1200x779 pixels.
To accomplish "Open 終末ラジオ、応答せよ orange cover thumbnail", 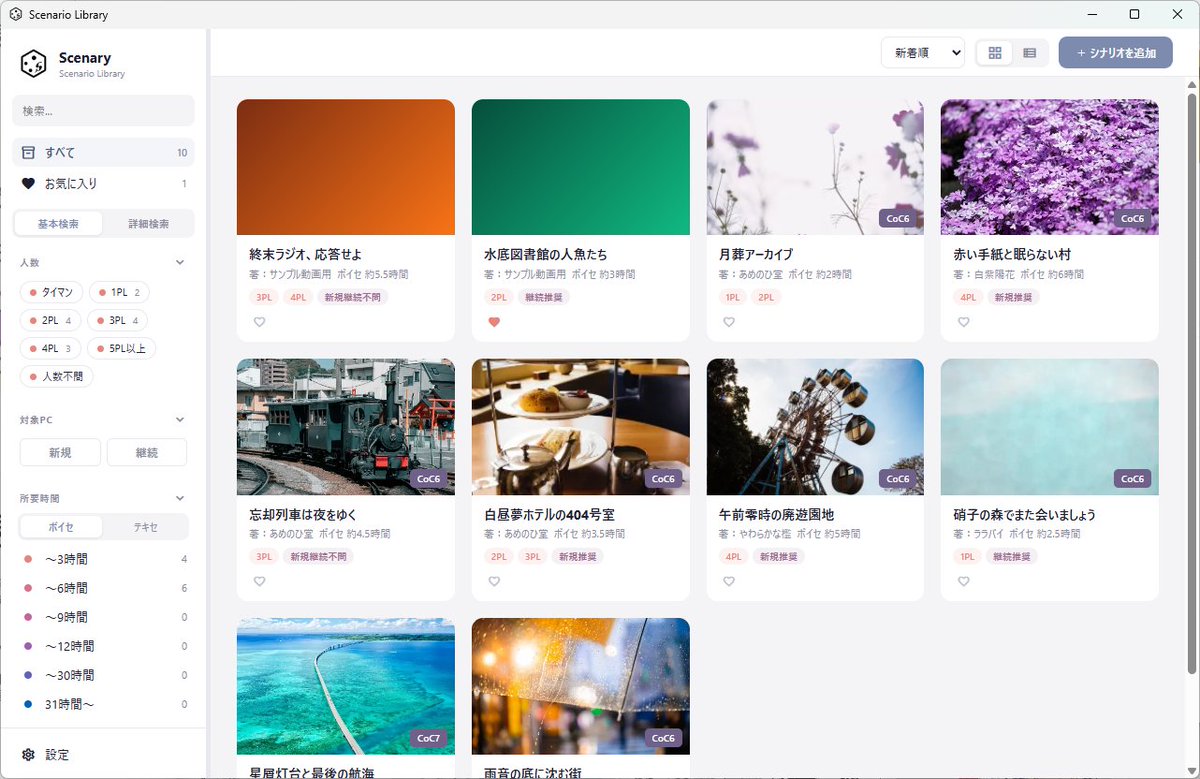I will (346, 167).
